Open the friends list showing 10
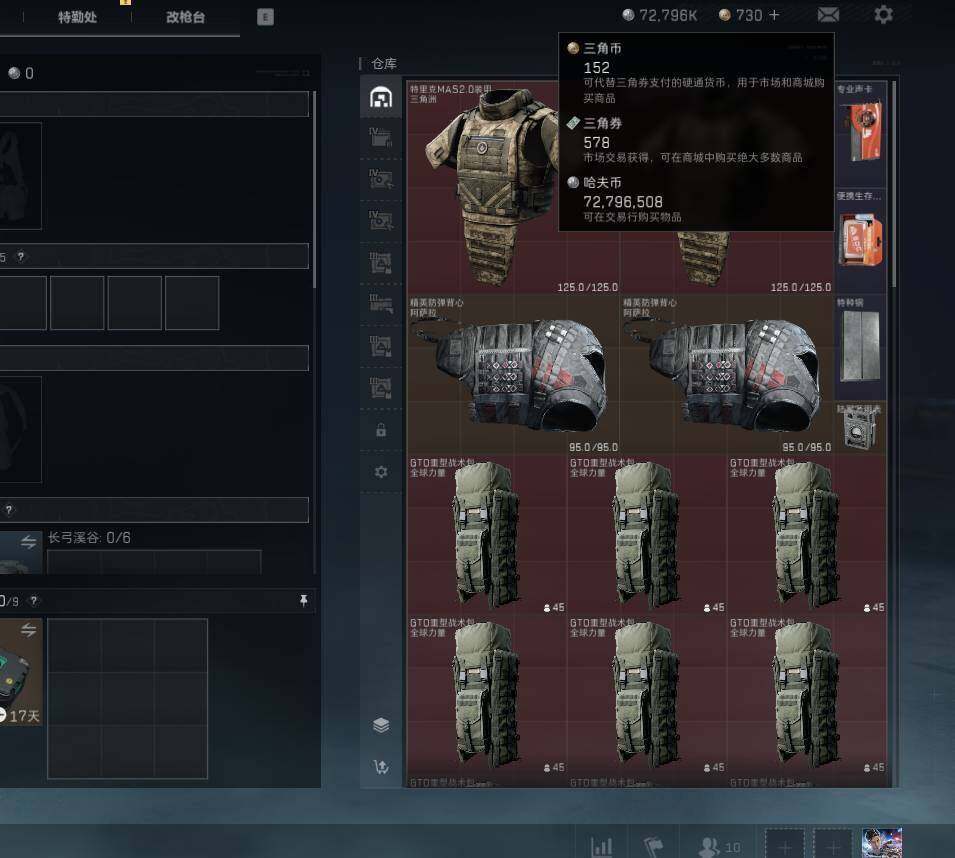 tap(719, 846)
